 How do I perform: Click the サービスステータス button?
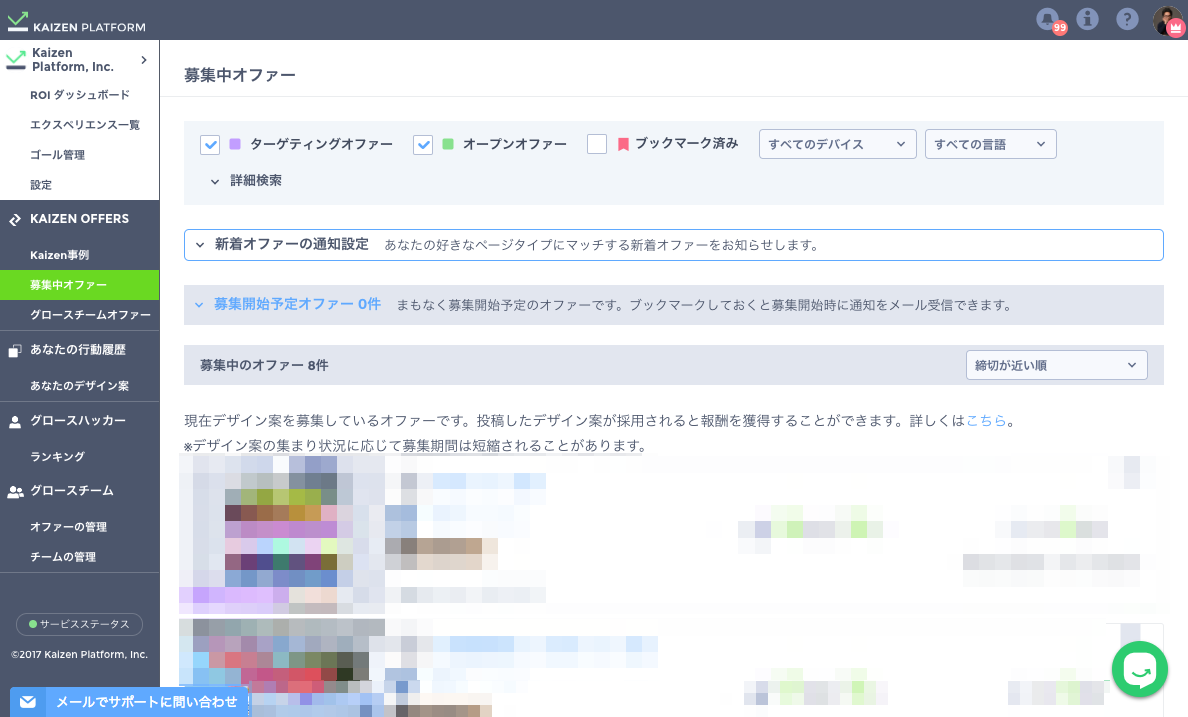(x=80, y=625)
